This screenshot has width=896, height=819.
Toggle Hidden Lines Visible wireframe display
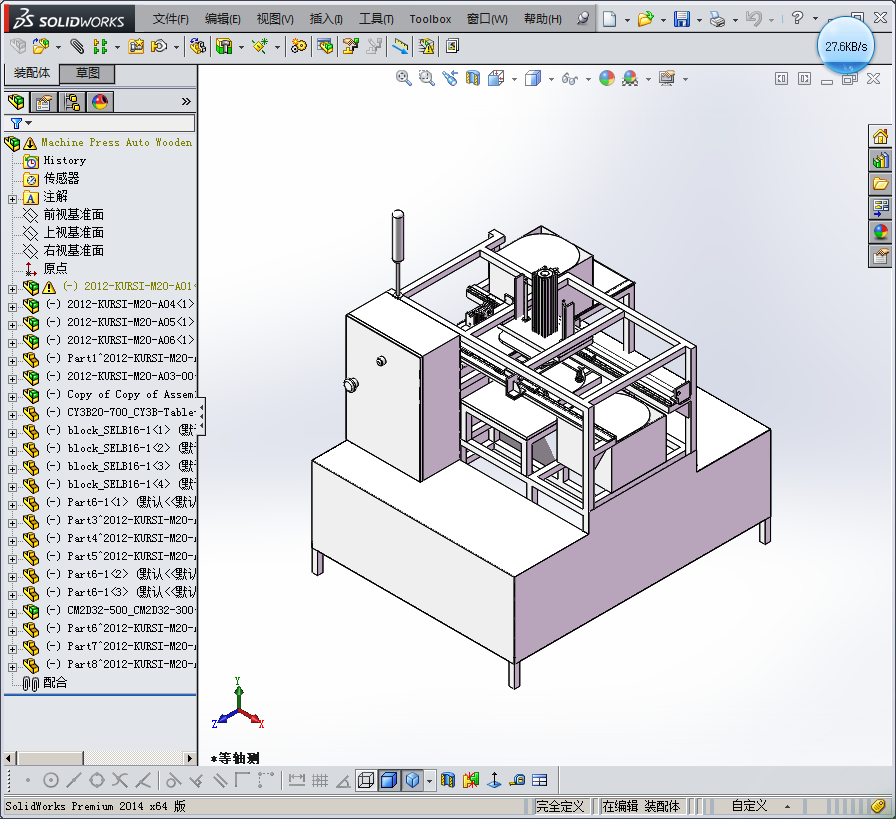(x=366, y=780)
